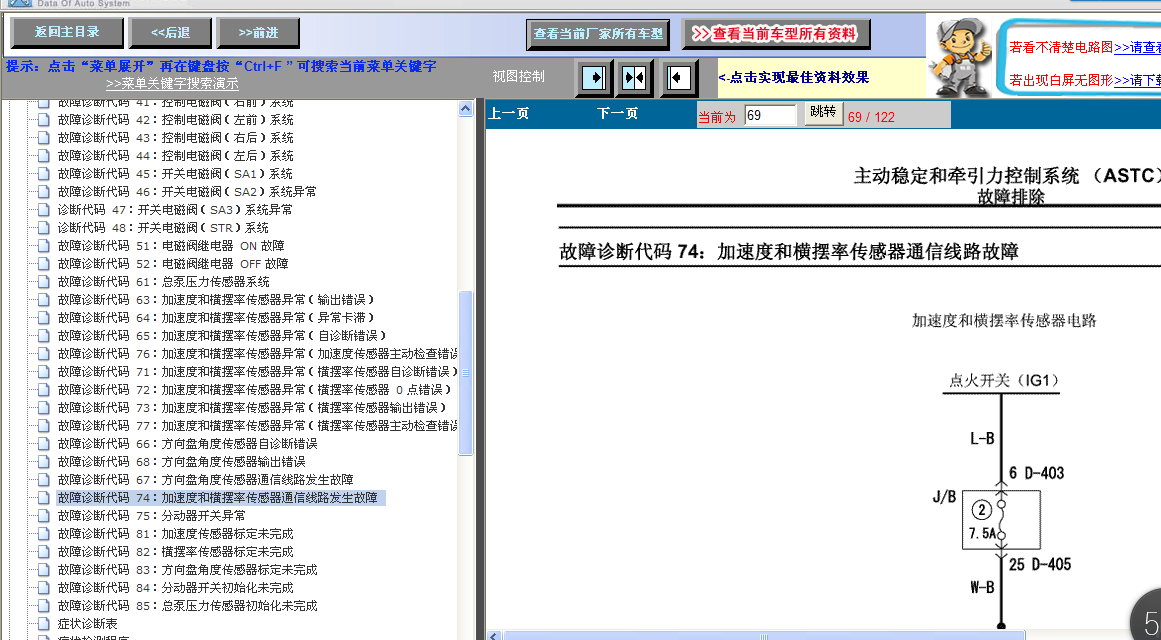Select 故障诊断代码 65 自诊断错误 entry
The height and width of the screenshot is (640, 1161).
222,336
